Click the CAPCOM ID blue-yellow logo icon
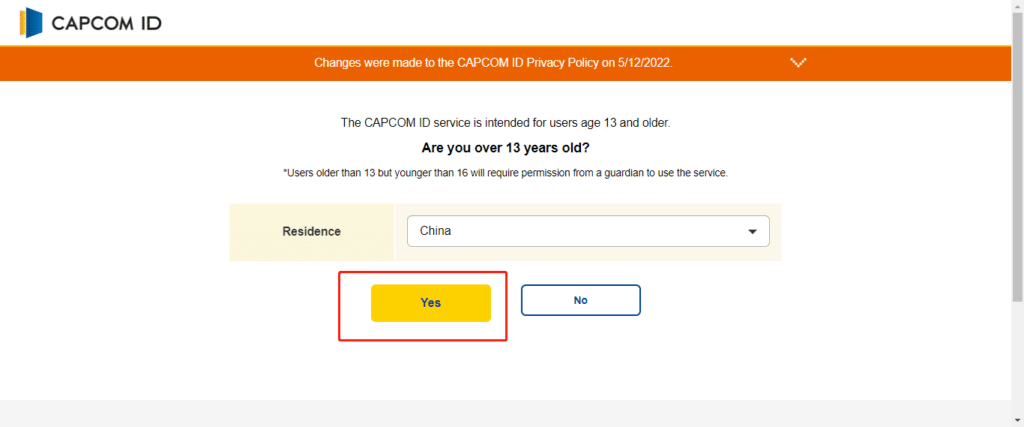 31,24
